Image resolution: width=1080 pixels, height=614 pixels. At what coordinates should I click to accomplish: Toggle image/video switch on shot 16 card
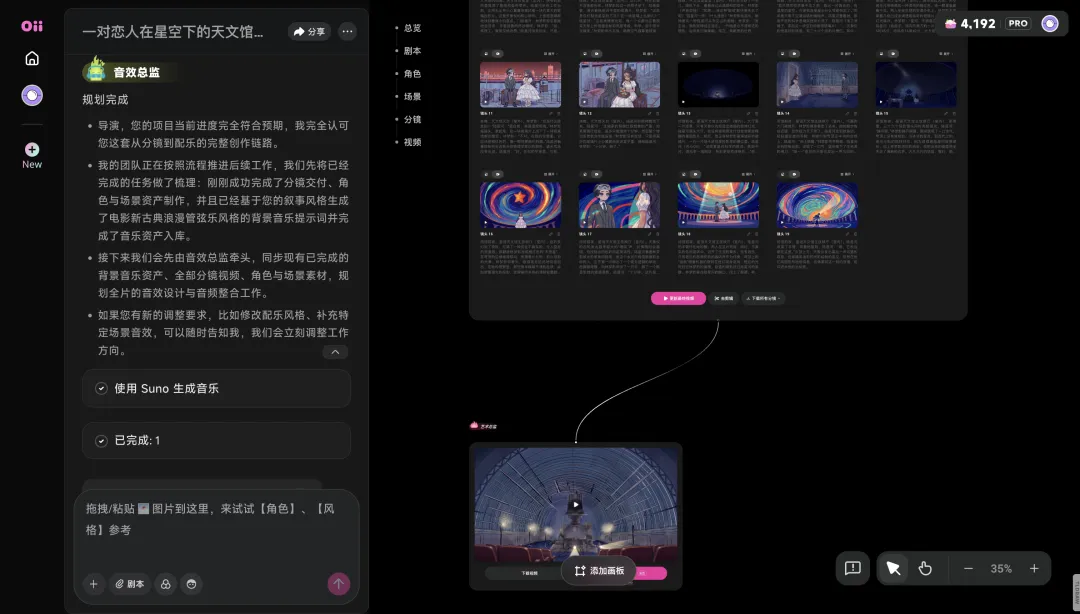(492, 174)
